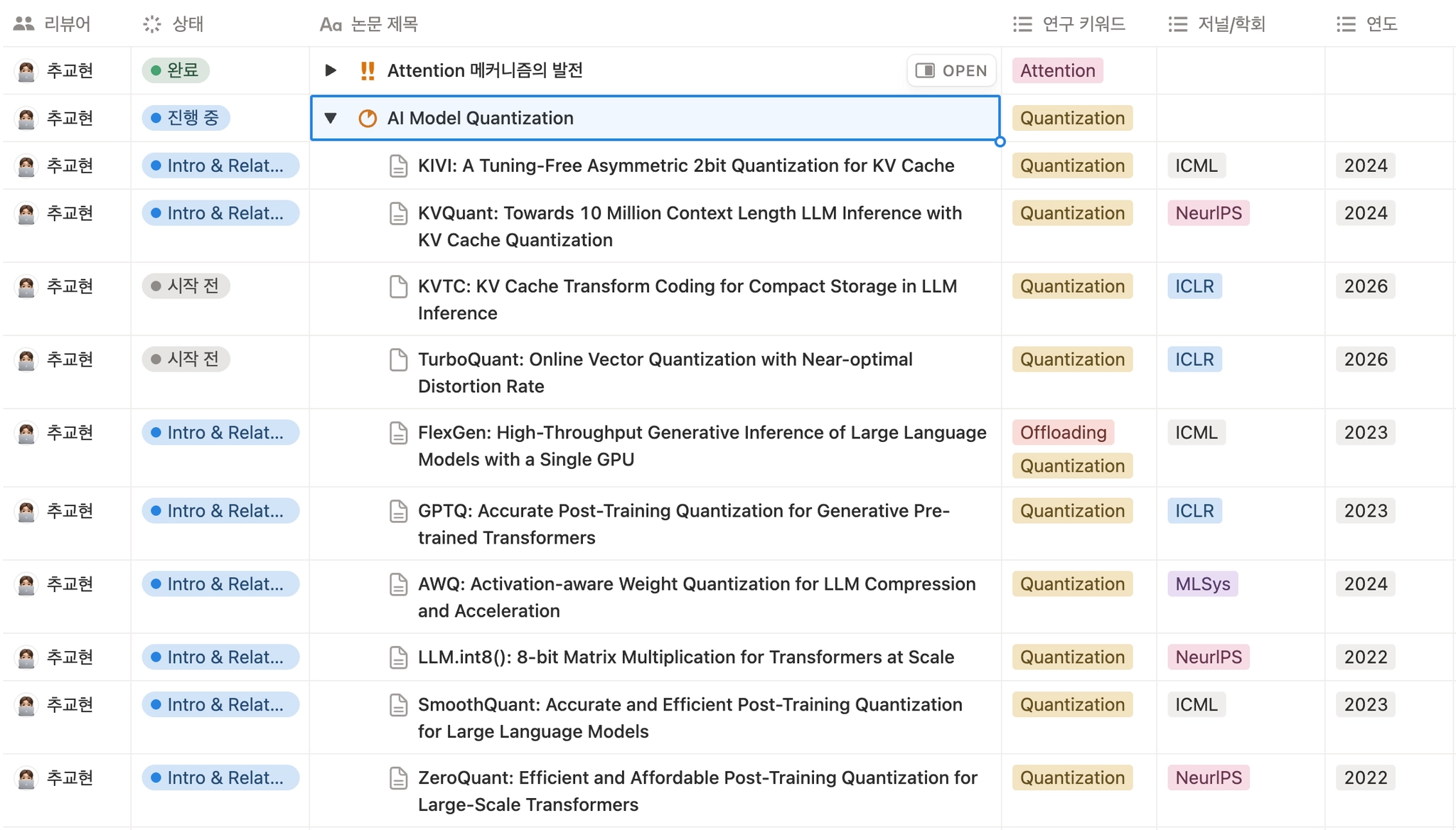Screen dimensions: 1456x830
Task: Collapse the AI Model Quantization group
Action: point(331,118)
